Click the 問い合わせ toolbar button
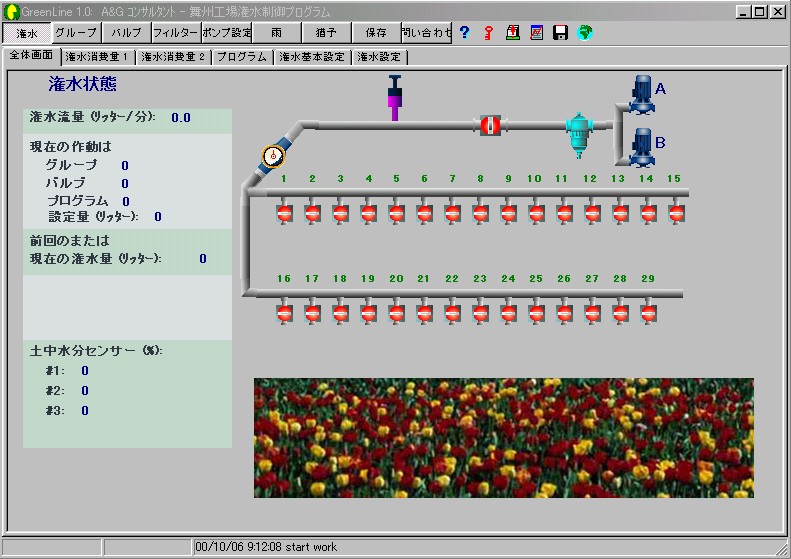This screenshot has width=791, height=559. (426, 33)
